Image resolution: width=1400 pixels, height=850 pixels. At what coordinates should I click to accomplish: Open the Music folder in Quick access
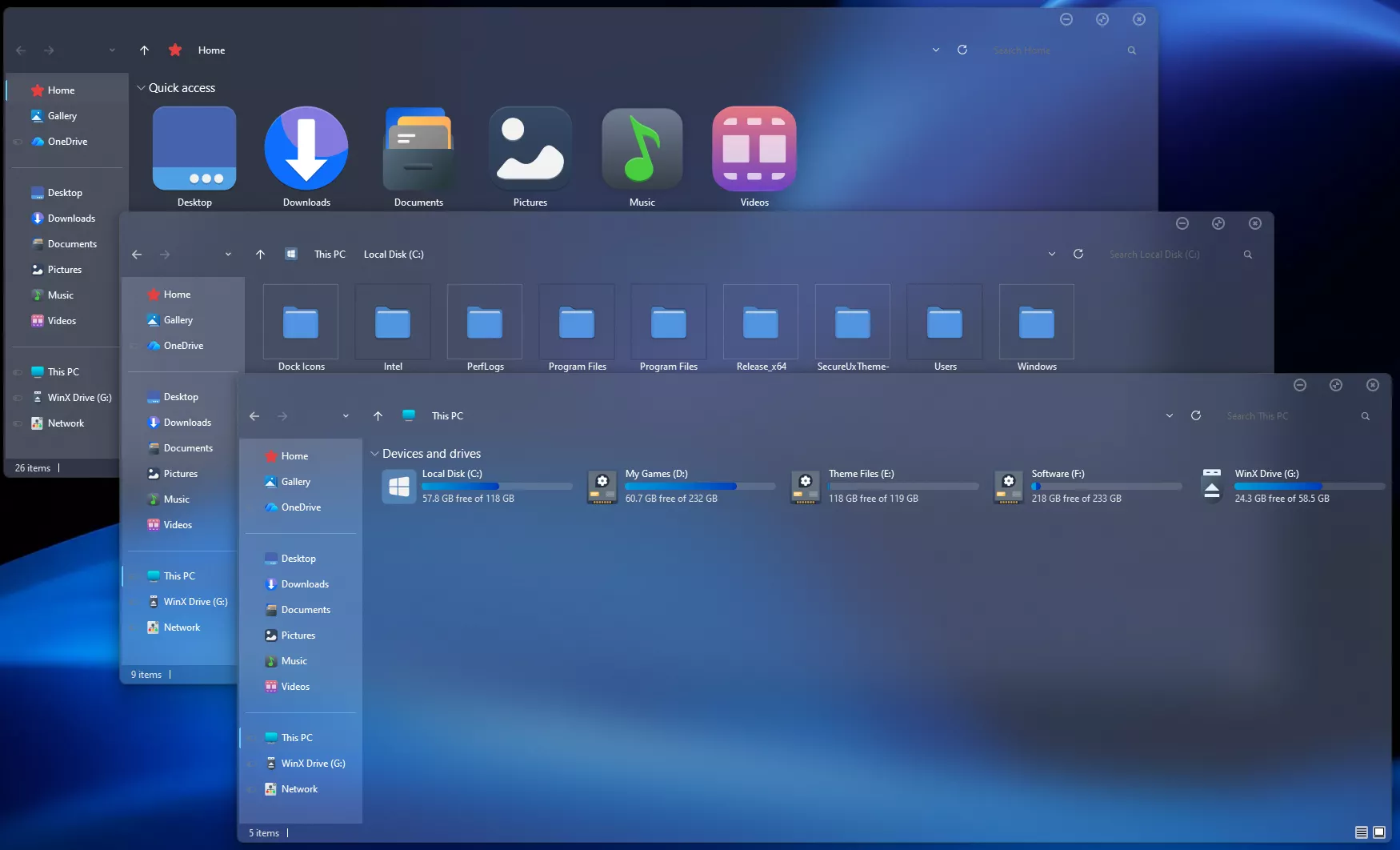click(x=642, y=150)
